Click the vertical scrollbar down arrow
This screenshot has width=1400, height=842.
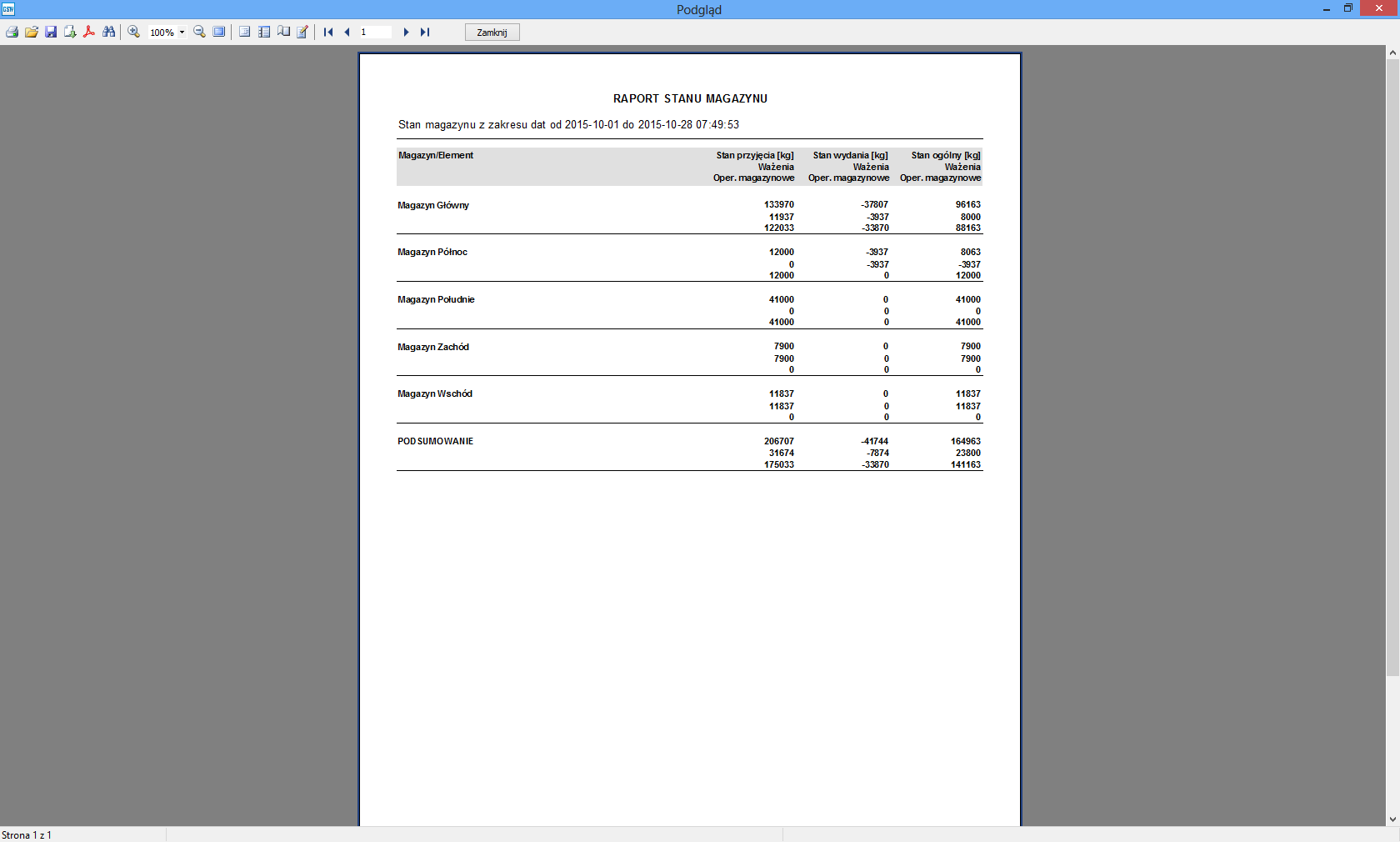(1392, 819)
